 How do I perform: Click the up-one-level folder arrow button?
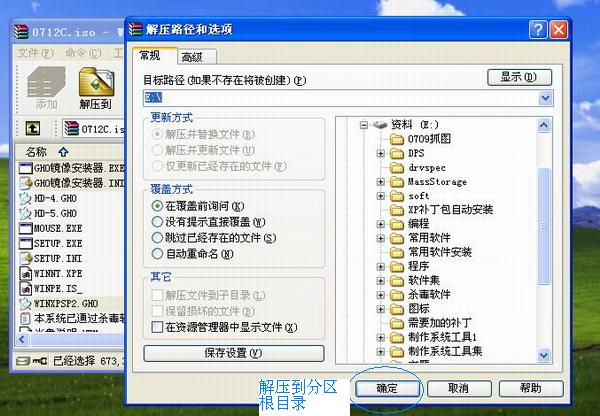point(33,129)
